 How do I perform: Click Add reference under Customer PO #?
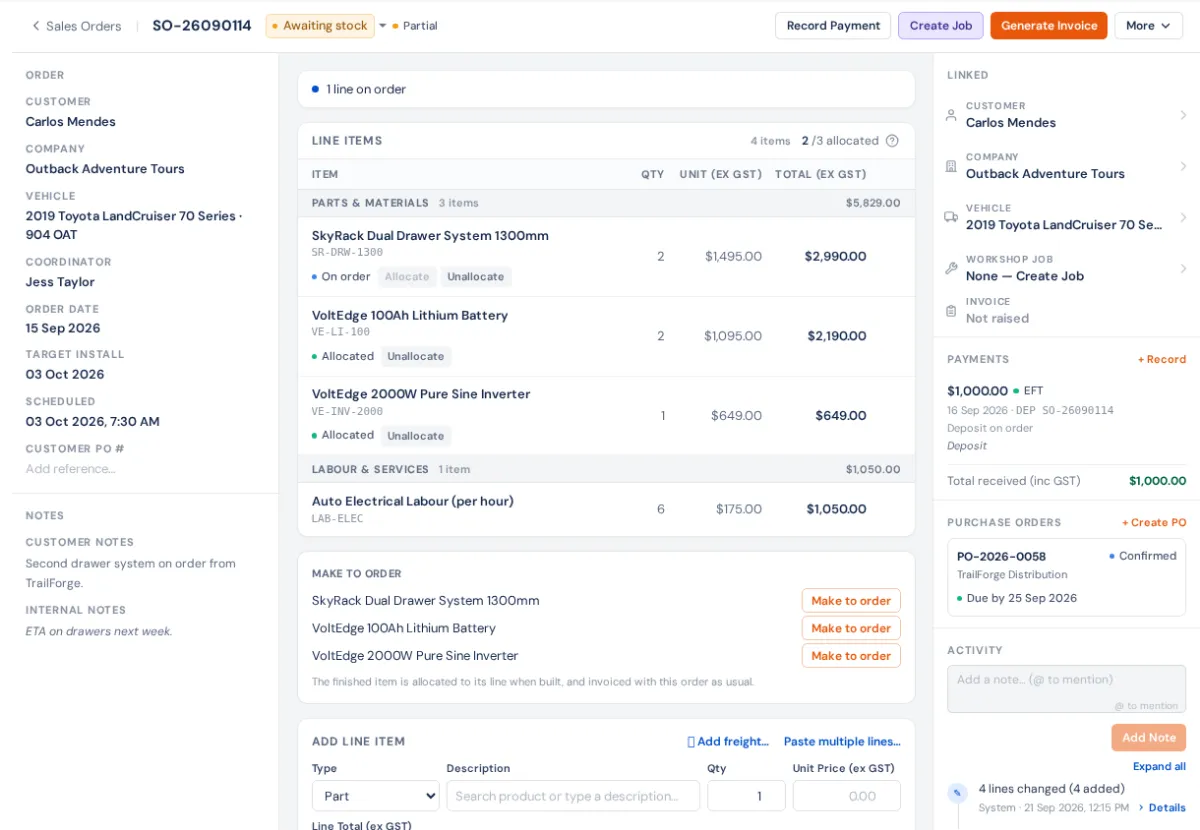point(70,469)
